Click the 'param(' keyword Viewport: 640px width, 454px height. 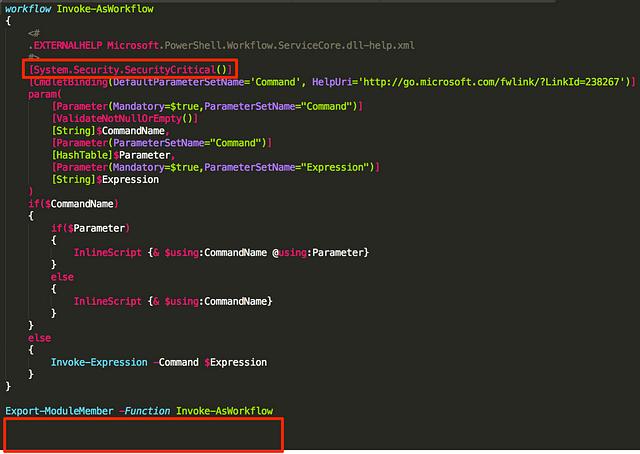click(44, 94)
